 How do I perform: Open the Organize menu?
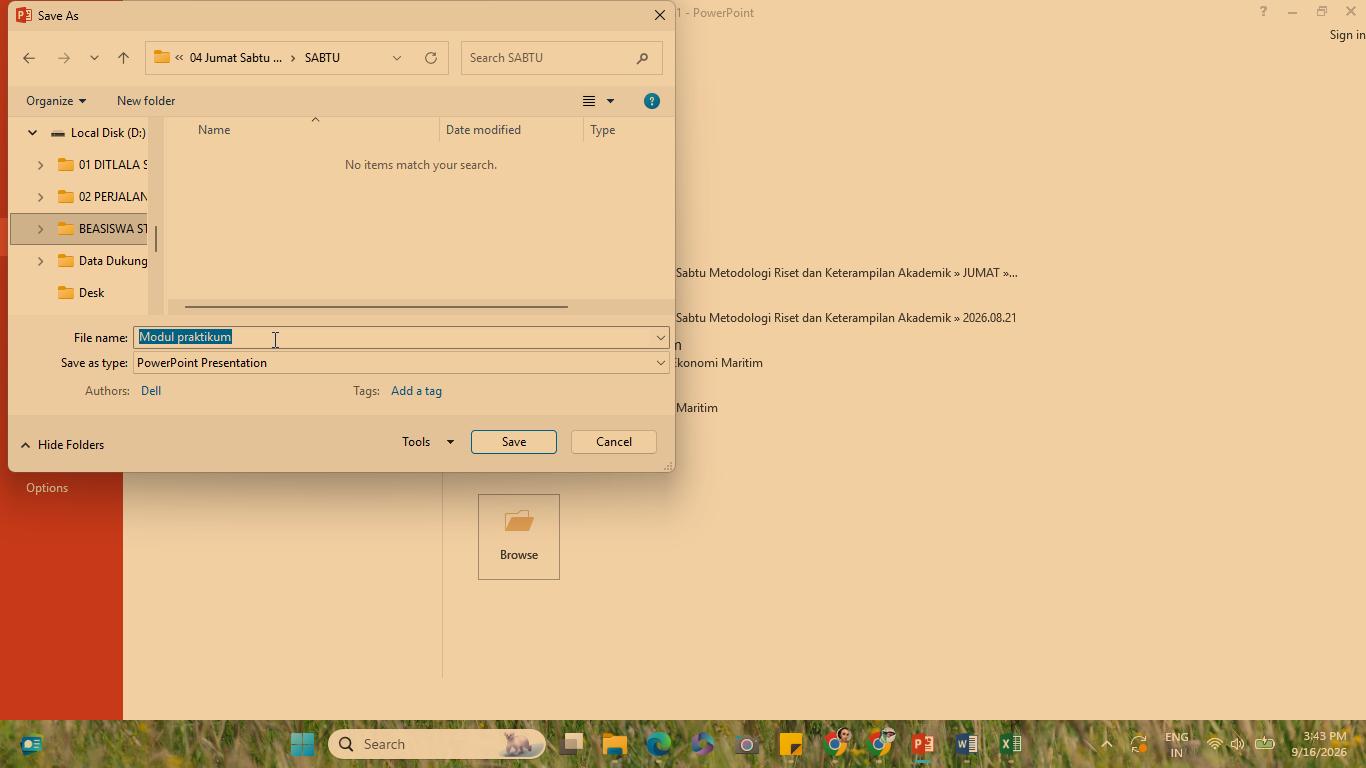[x=56, y=101]
